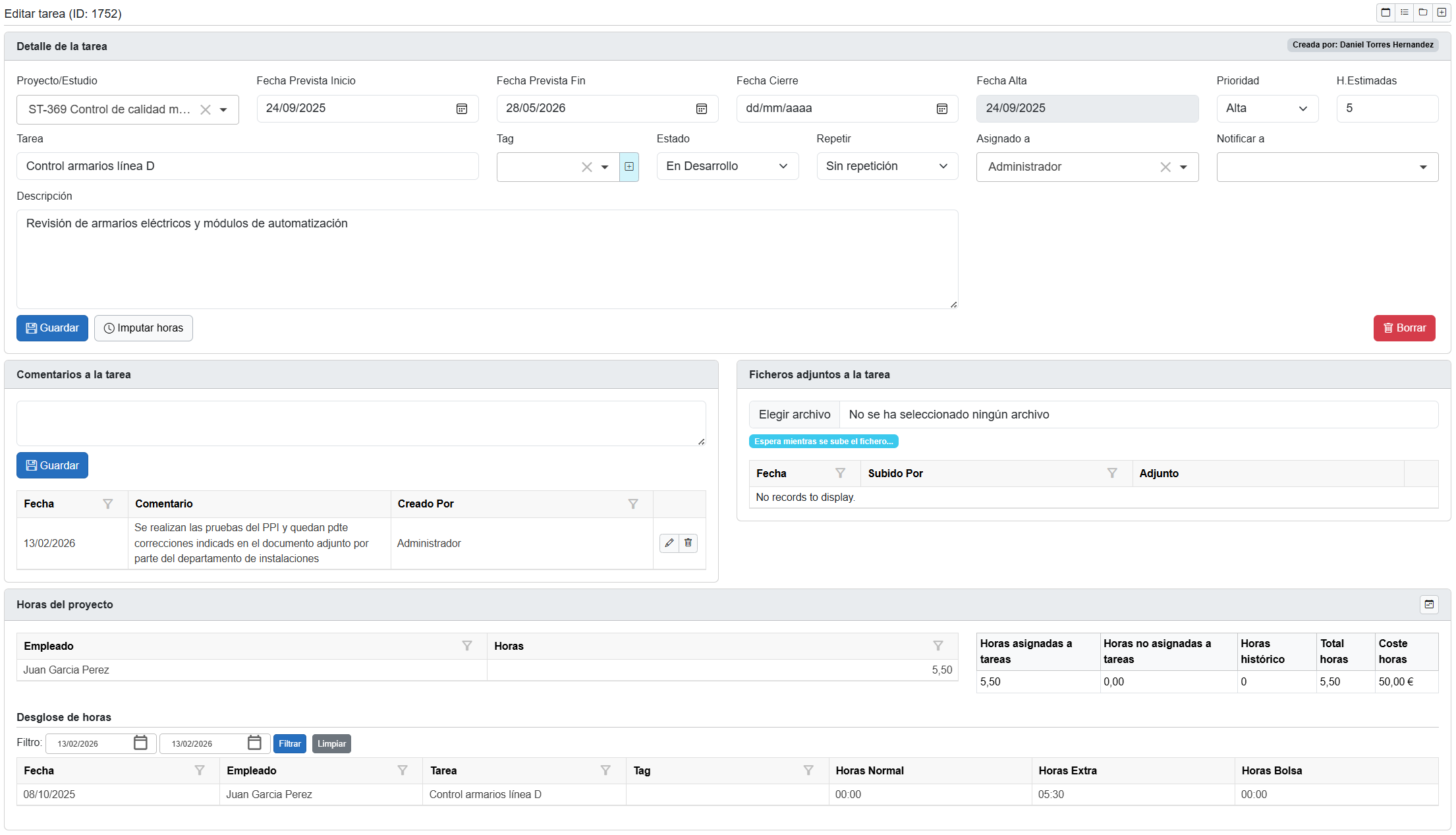Viewport: 1456px width, 835px height.
Task: Open the Estado dropdown En Desarrollo
Action: (727, 167)
